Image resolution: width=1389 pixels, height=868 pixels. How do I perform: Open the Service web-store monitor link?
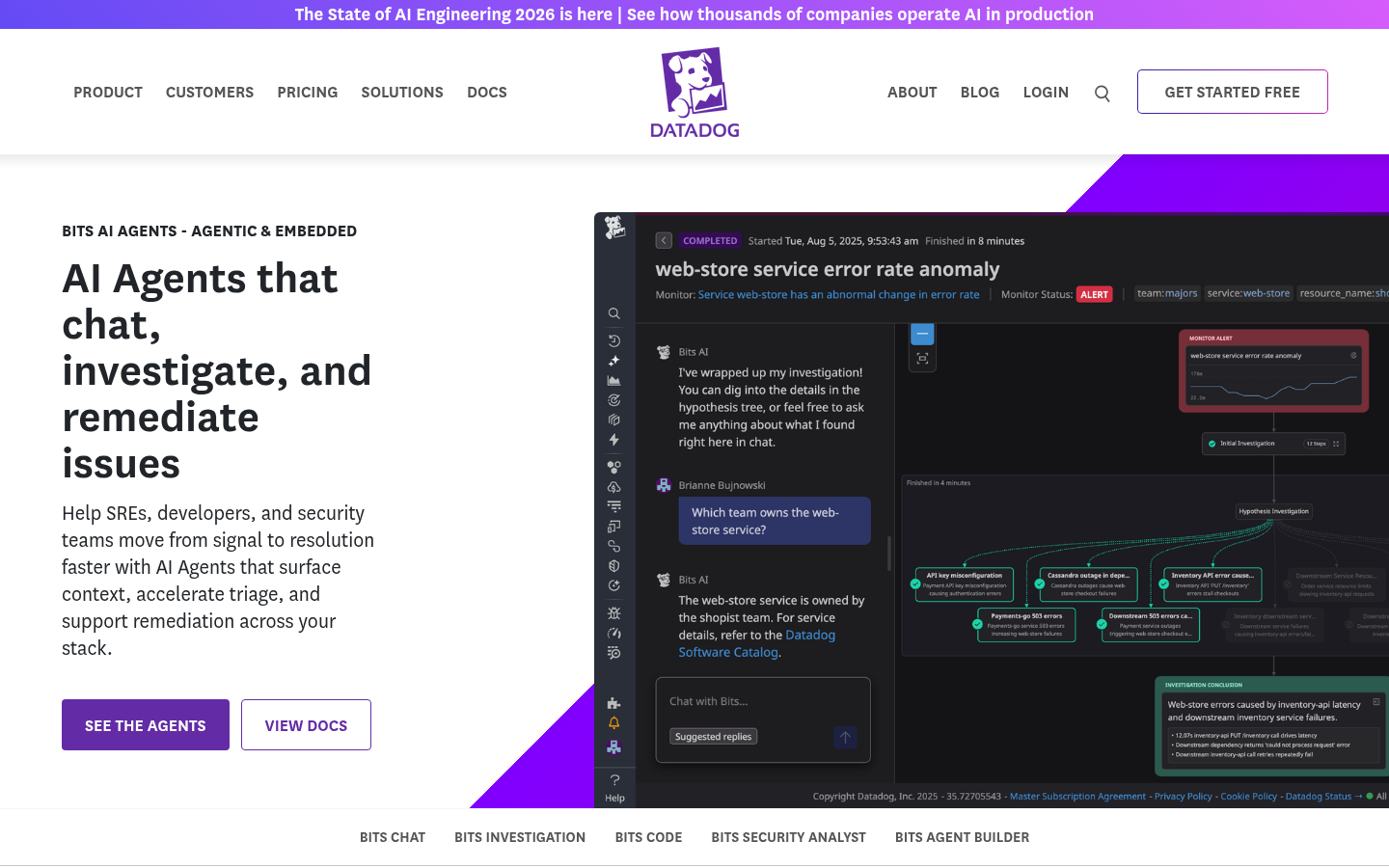point(838,295)
